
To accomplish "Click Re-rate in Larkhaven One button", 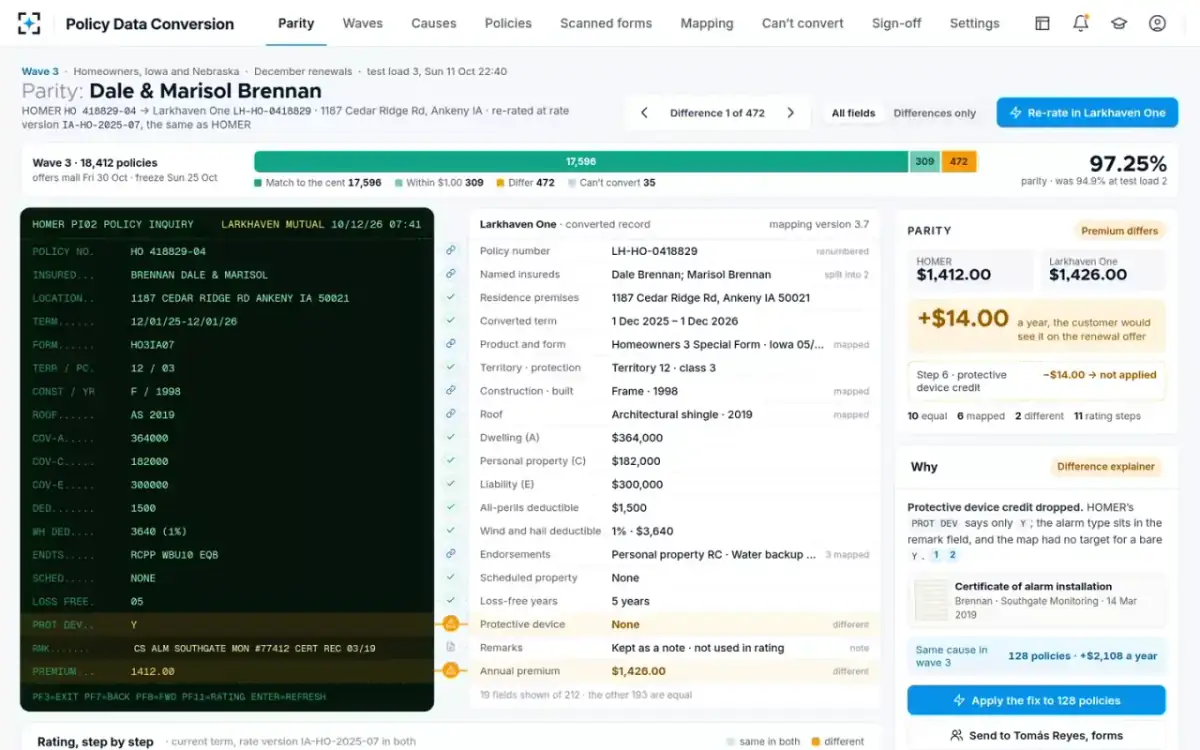I will click(x=1087, y=113).
